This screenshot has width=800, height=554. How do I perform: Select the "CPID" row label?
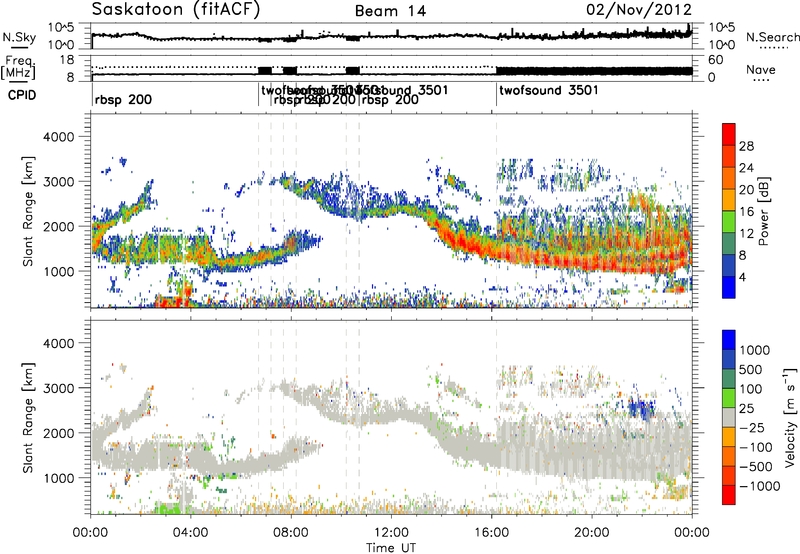click(22, 95)
